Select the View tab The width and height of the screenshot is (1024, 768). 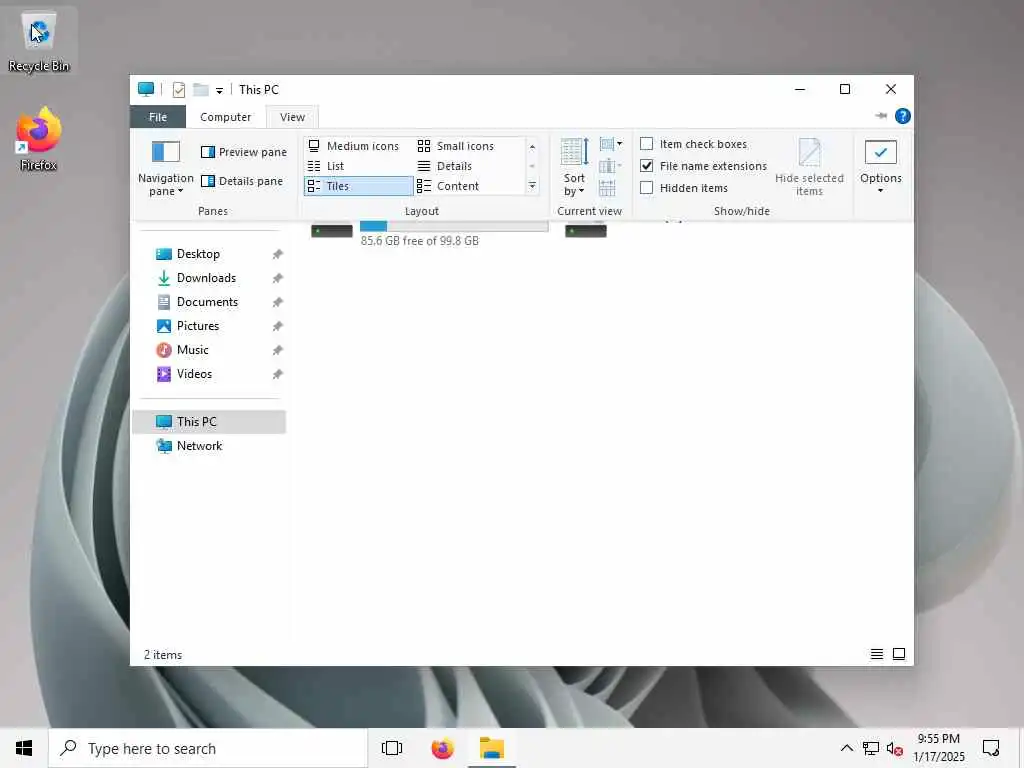(292, 117)
